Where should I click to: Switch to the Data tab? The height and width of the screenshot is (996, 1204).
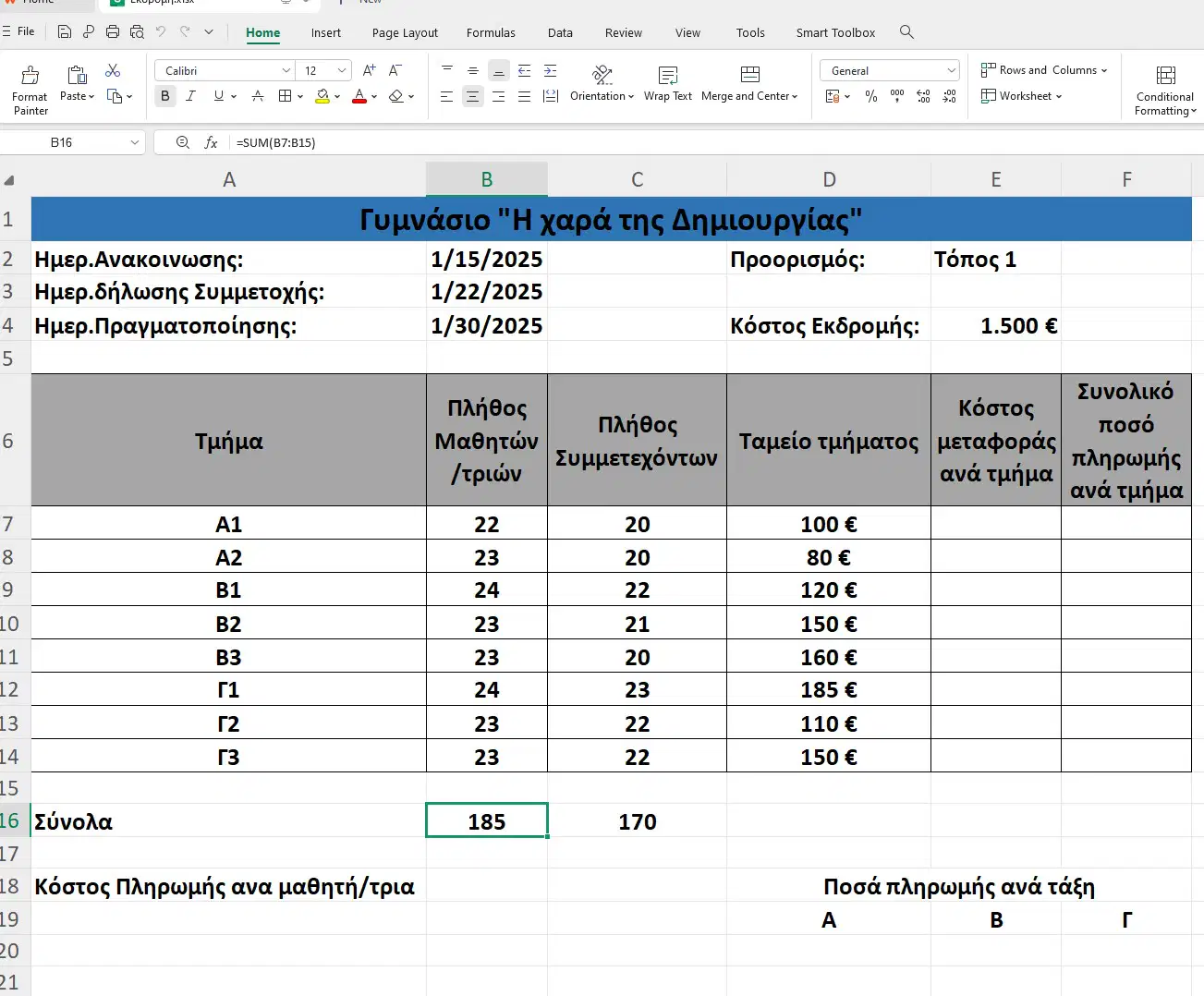(560, 32)
